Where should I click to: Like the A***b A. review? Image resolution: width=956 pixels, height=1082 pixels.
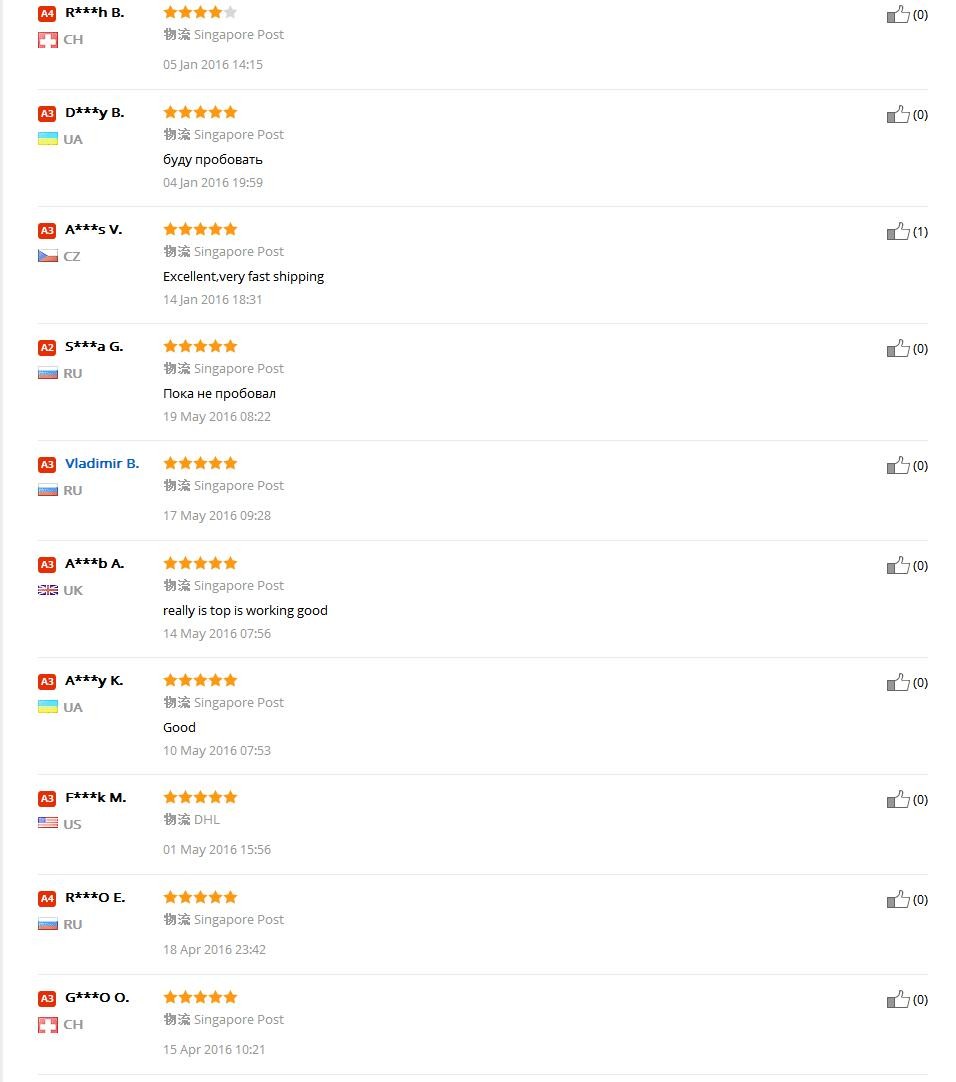tap(898, 565)
